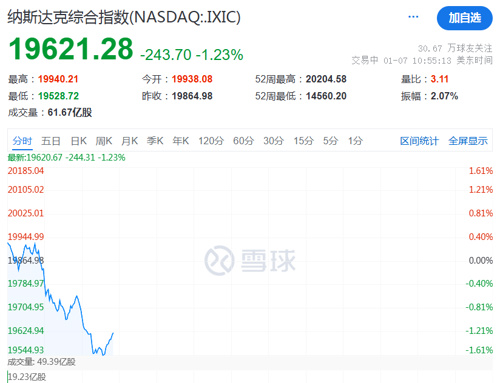
Task: Click the chart's 成交量: 49.39亿股 volume label
Action: click(x=42, y=362)
